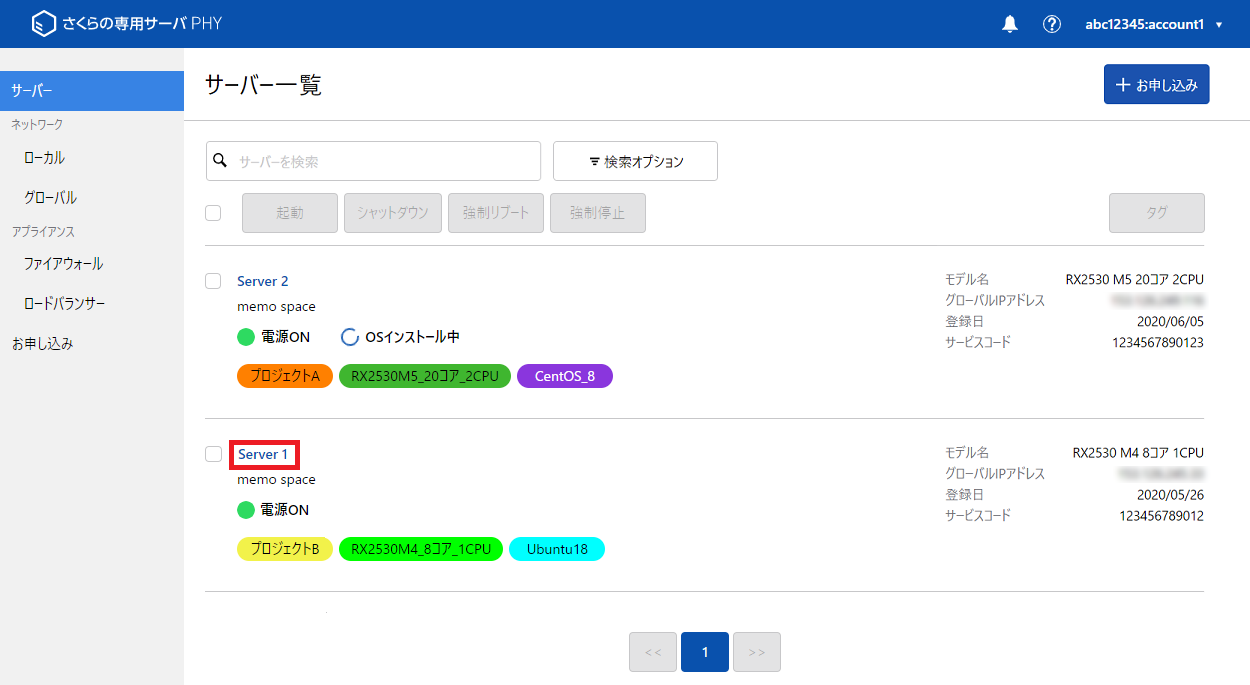Viewport: 1250px width, 685px height.
Task: Click Server 2's green power ON indicator
Action: coord(245,337)
